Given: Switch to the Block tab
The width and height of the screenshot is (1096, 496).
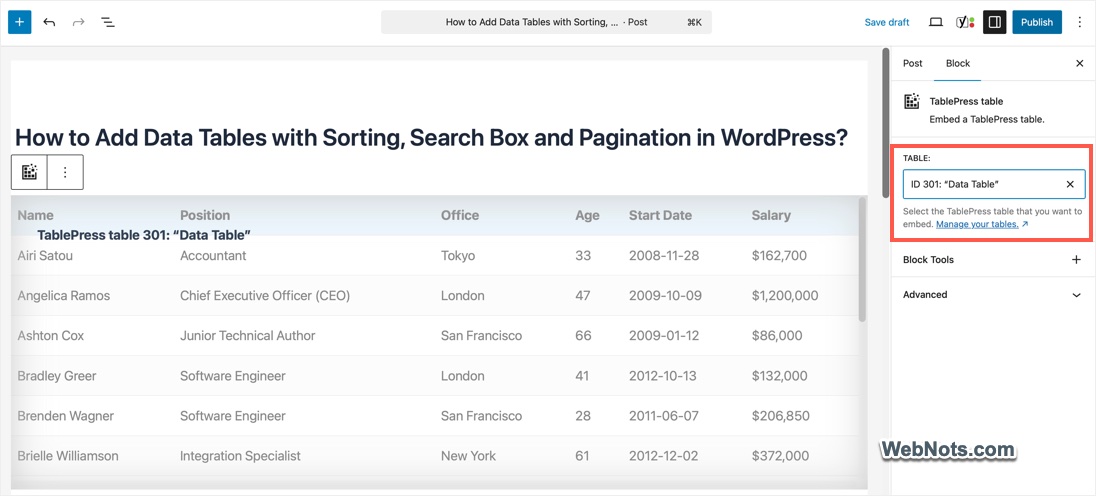Looking at the screenshot, I should [x=958, y=64].
